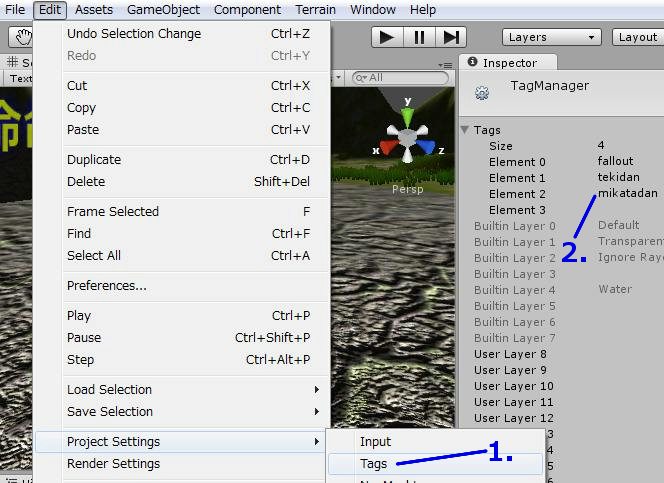
Task: Open the Layout dropdown
Action: tap(638, 37)
